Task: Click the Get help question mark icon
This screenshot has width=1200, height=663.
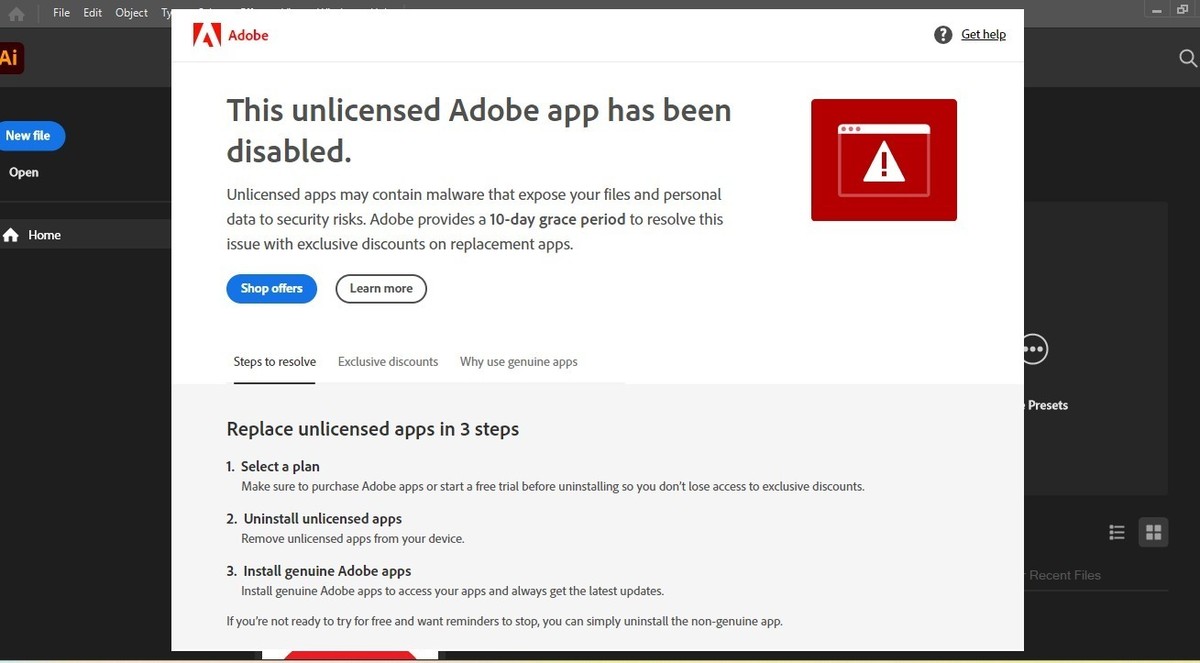Action: [x=943, y=35]
